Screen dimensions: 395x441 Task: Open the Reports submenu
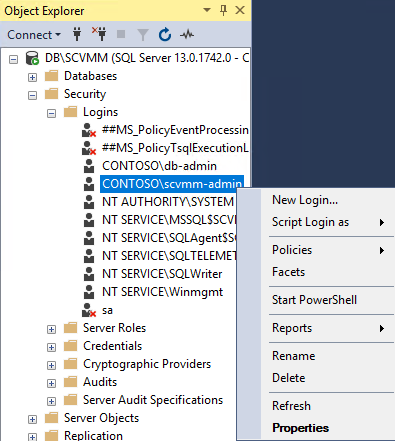[327, 328]
